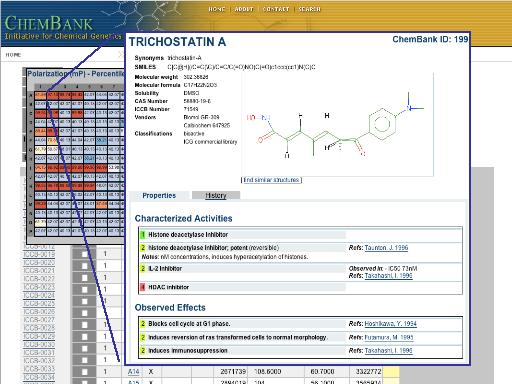This screenshot has width=512, height=384.
Task: Click the ChemBank logo
Action: (49, 24)
